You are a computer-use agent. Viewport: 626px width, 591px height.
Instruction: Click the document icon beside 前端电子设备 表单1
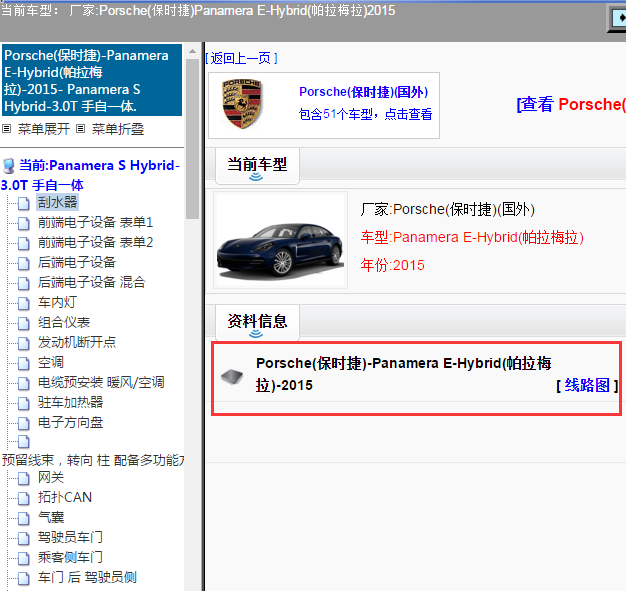pyautogui.click(x=24, y=223)
